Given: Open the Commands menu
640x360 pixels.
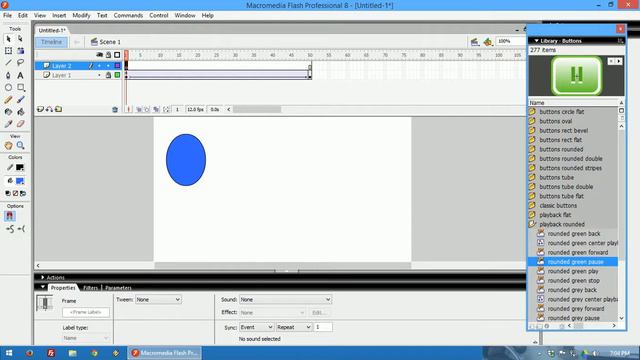Looking at the screenshot, I should (x=128, y=16).
